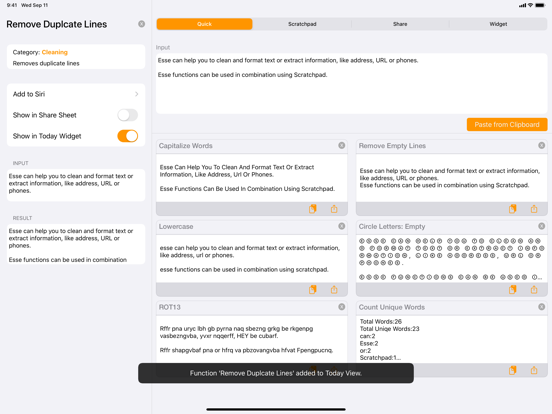Copy the Circle Letters result
This screenshot has width=552, height=414.
513,289
